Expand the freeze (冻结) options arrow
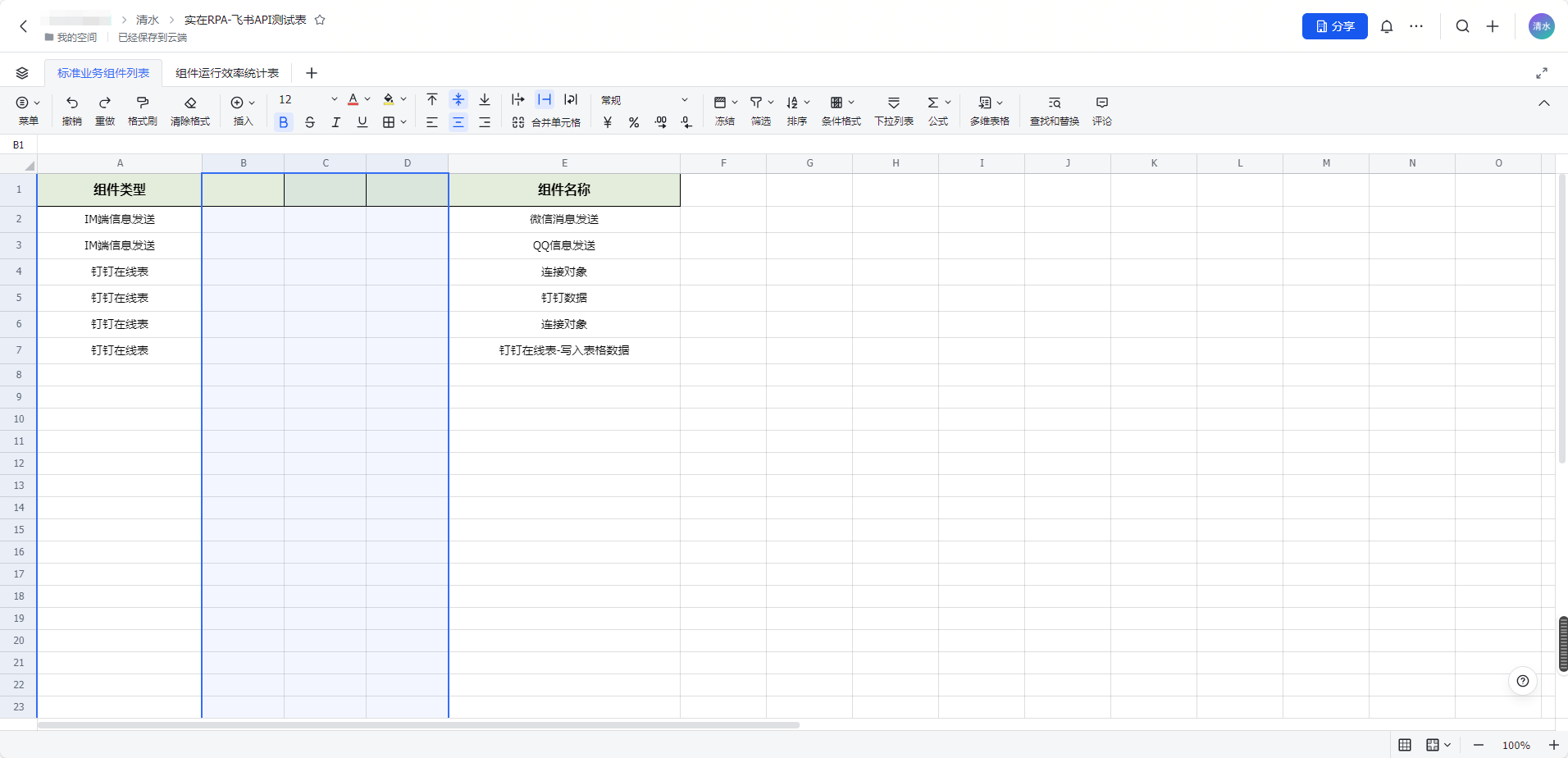This screenshot has height=758, width=1568. (735, 103)
